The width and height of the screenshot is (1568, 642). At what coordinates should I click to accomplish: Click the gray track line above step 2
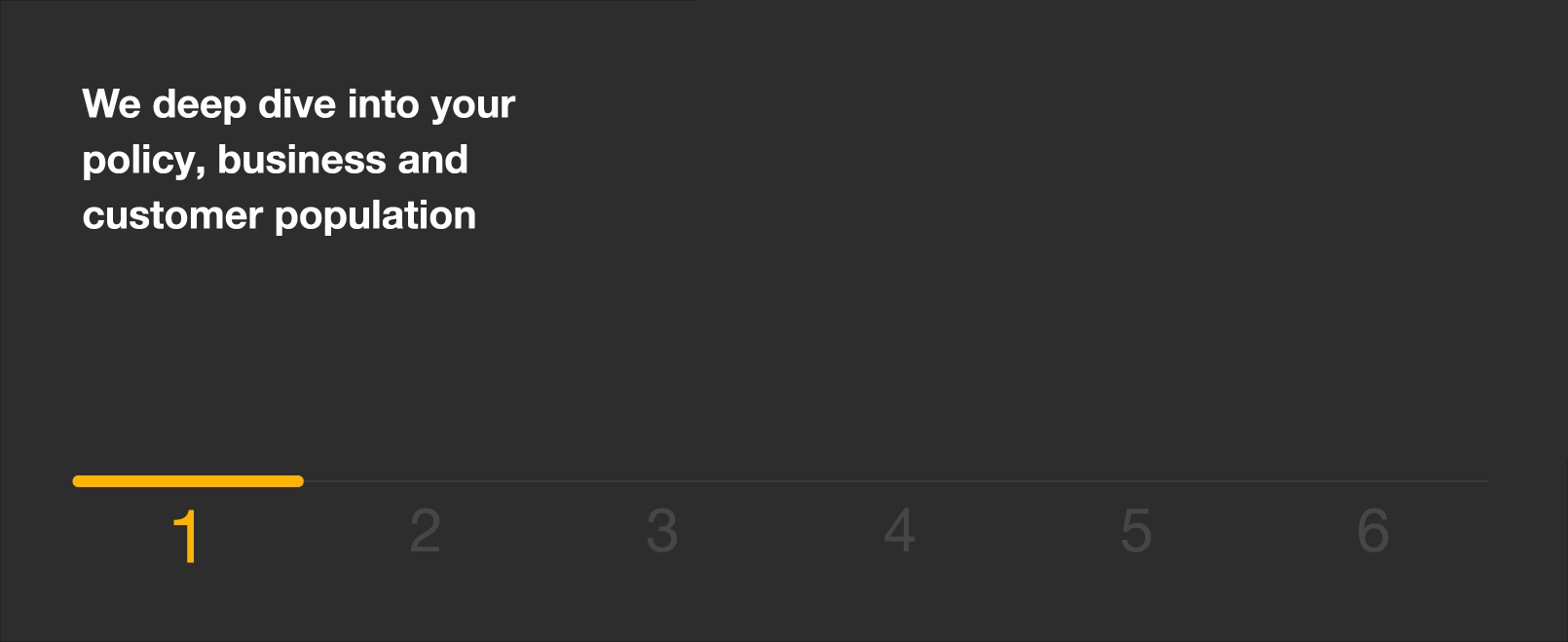click(425, 480)
